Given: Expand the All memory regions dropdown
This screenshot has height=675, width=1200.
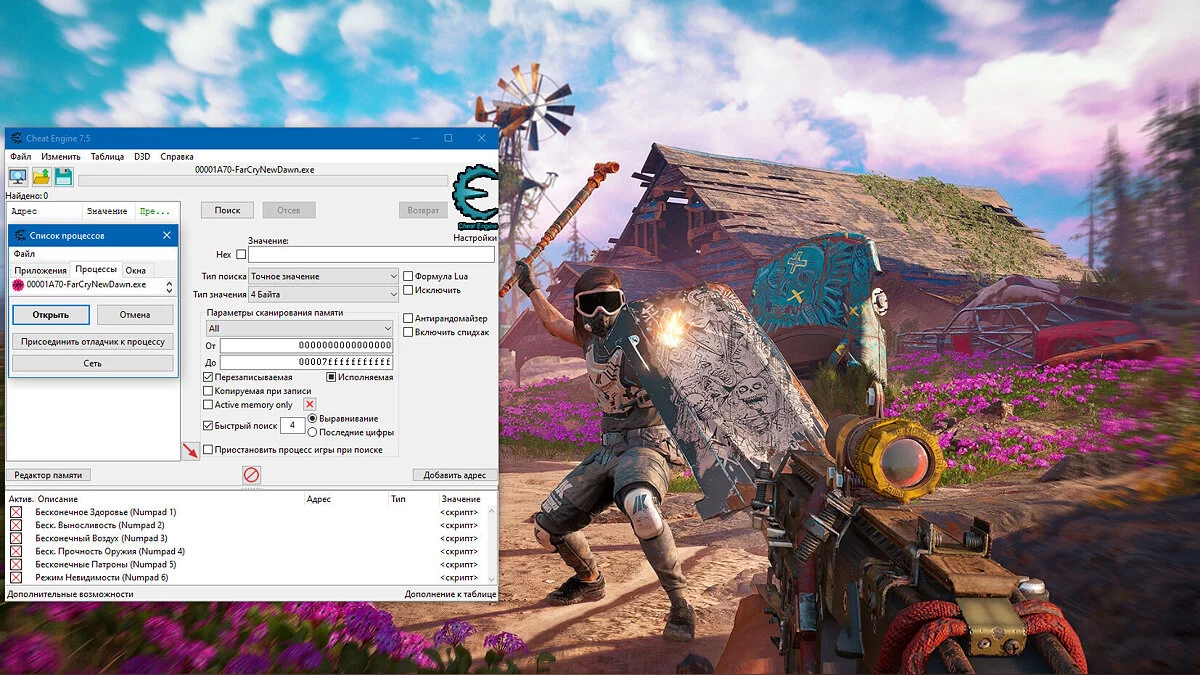Looking at the screenshot, I should (299, 328).
